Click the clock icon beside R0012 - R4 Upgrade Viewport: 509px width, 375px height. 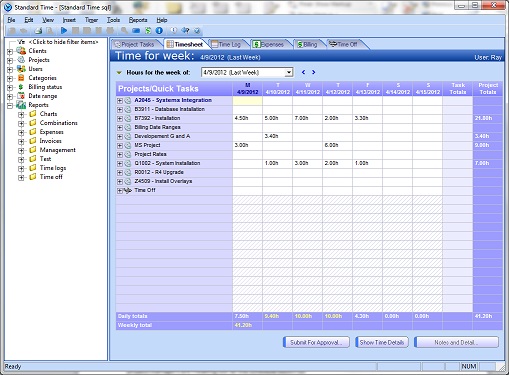click(128, 172)
